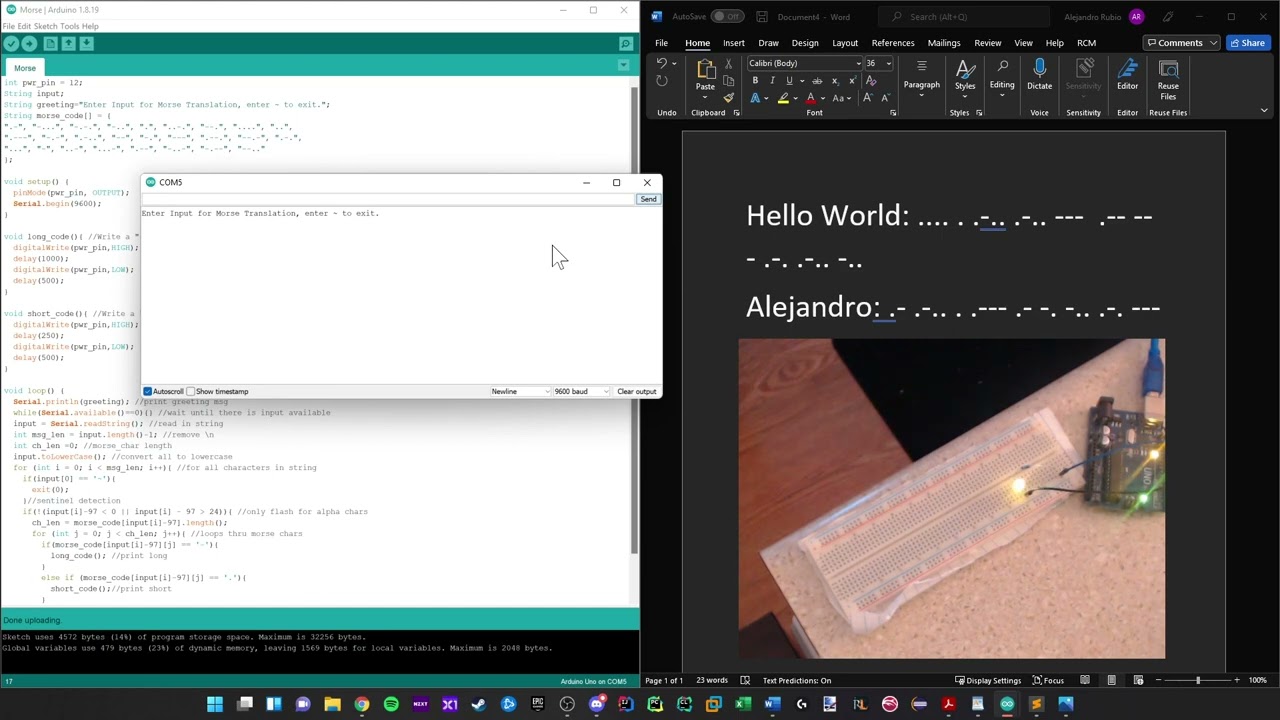Click the Serial Monitor input field
The image size is (1280, 720).
click(388, 199)
